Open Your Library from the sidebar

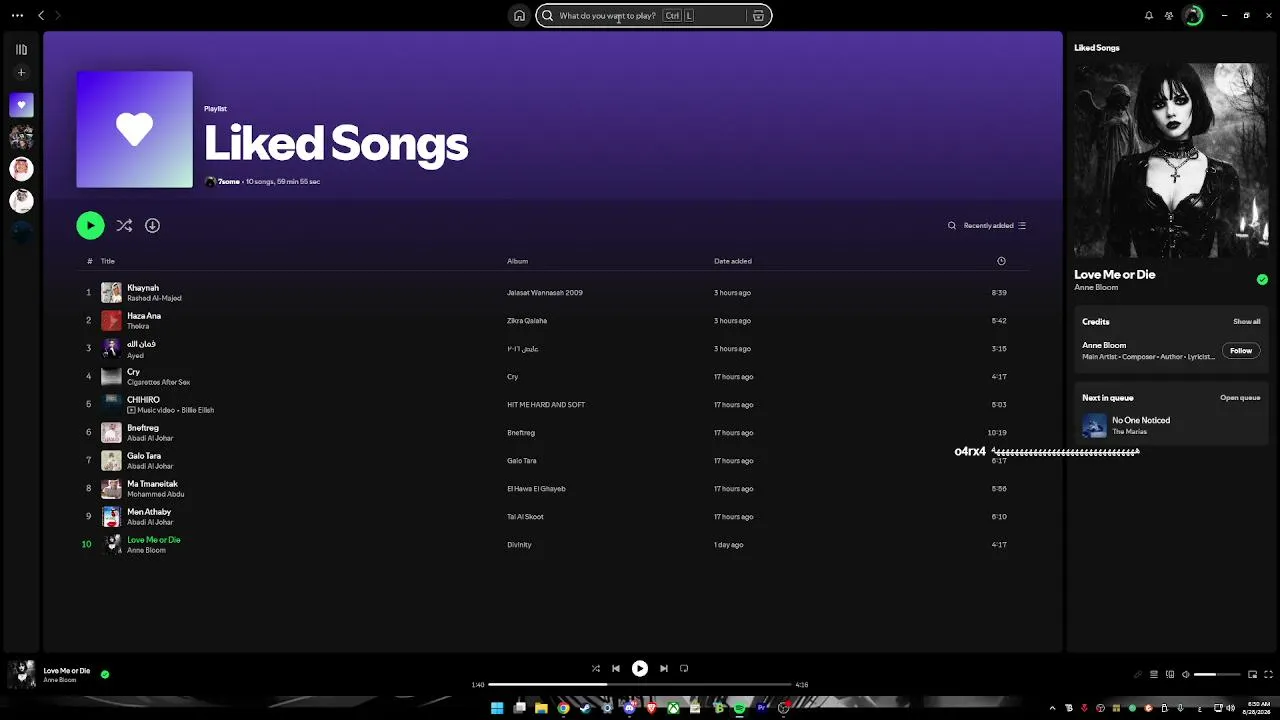pyautogui.click(x=21, y=49)
